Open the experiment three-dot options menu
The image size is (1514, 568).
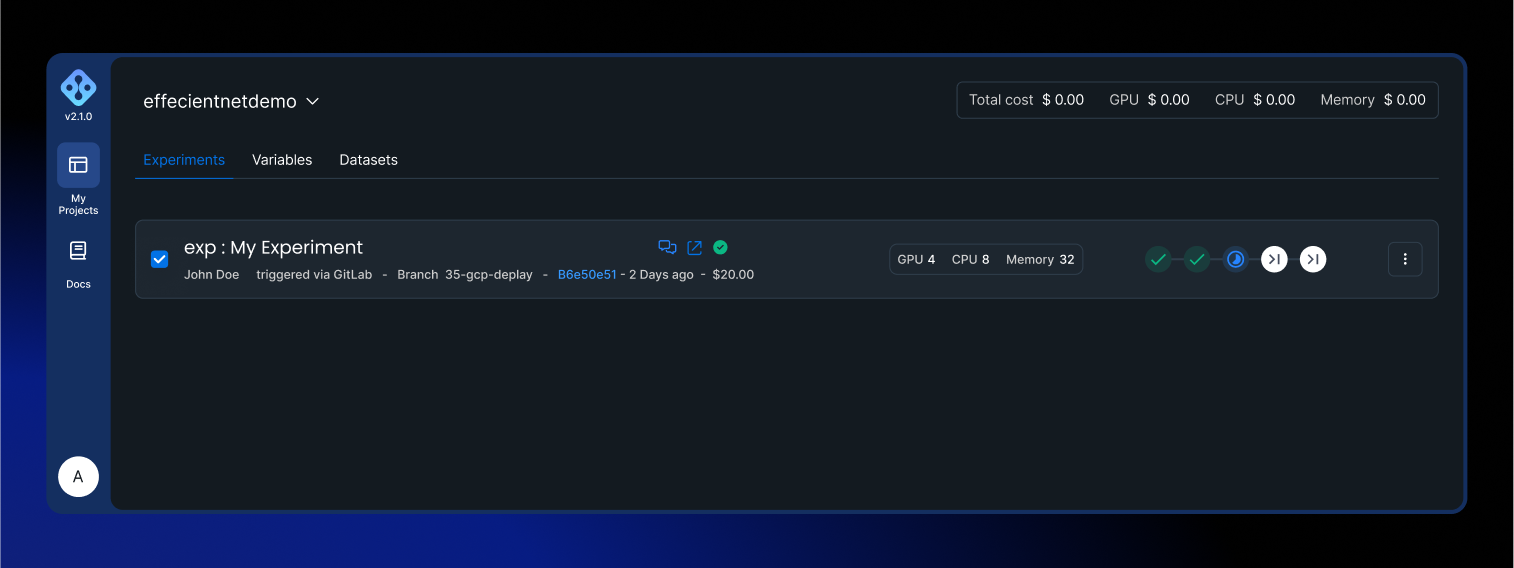[x=1405, y=259]
